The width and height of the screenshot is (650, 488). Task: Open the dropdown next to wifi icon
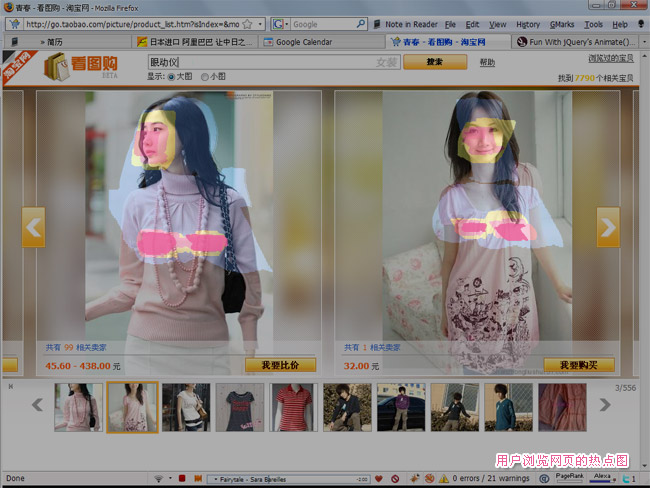point(170,478)
